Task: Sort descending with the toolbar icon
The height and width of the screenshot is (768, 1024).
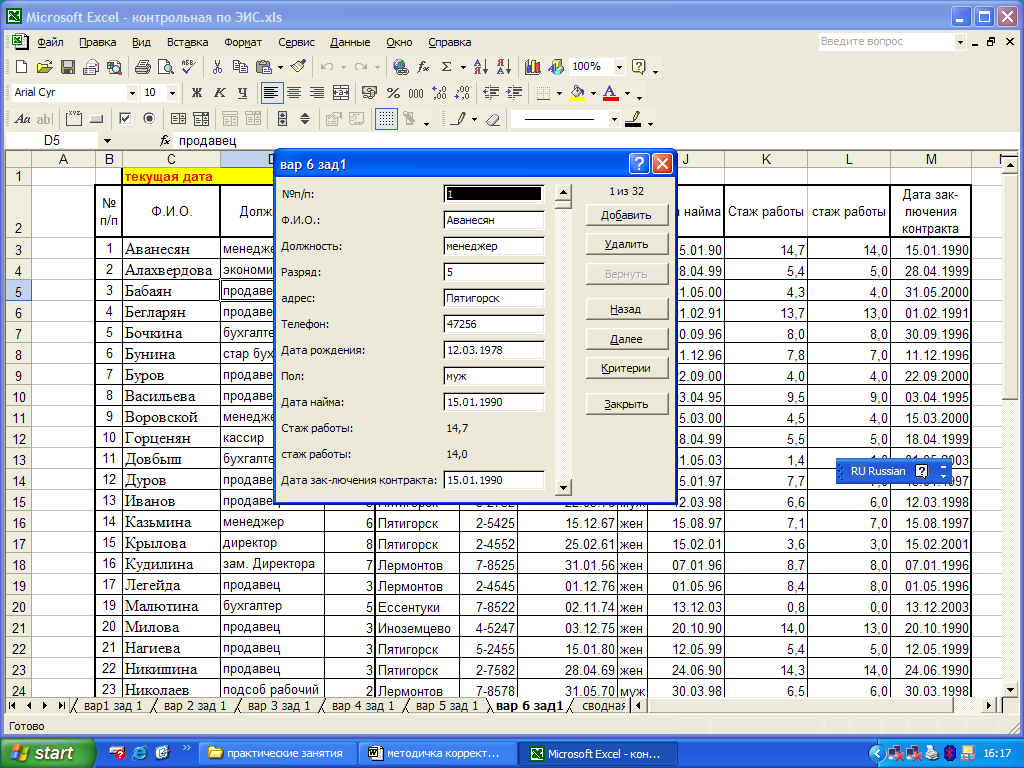Action: (x=504, y=67)
